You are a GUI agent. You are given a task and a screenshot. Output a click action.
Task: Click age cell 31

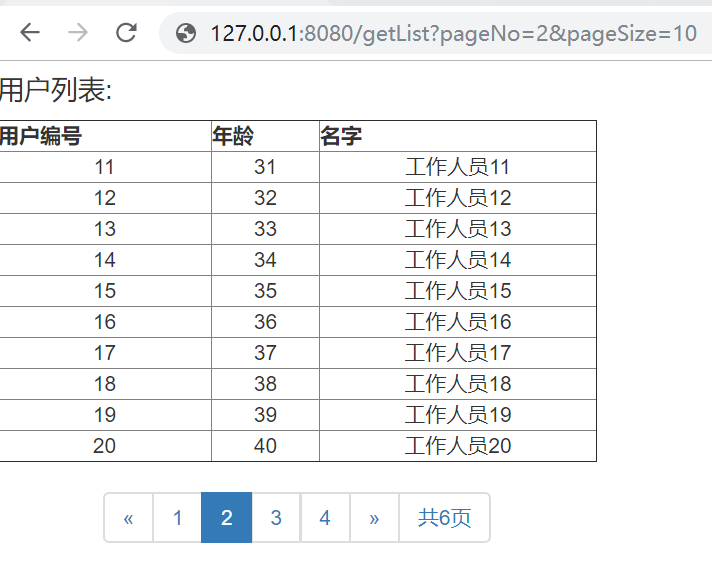click(265, 167)
